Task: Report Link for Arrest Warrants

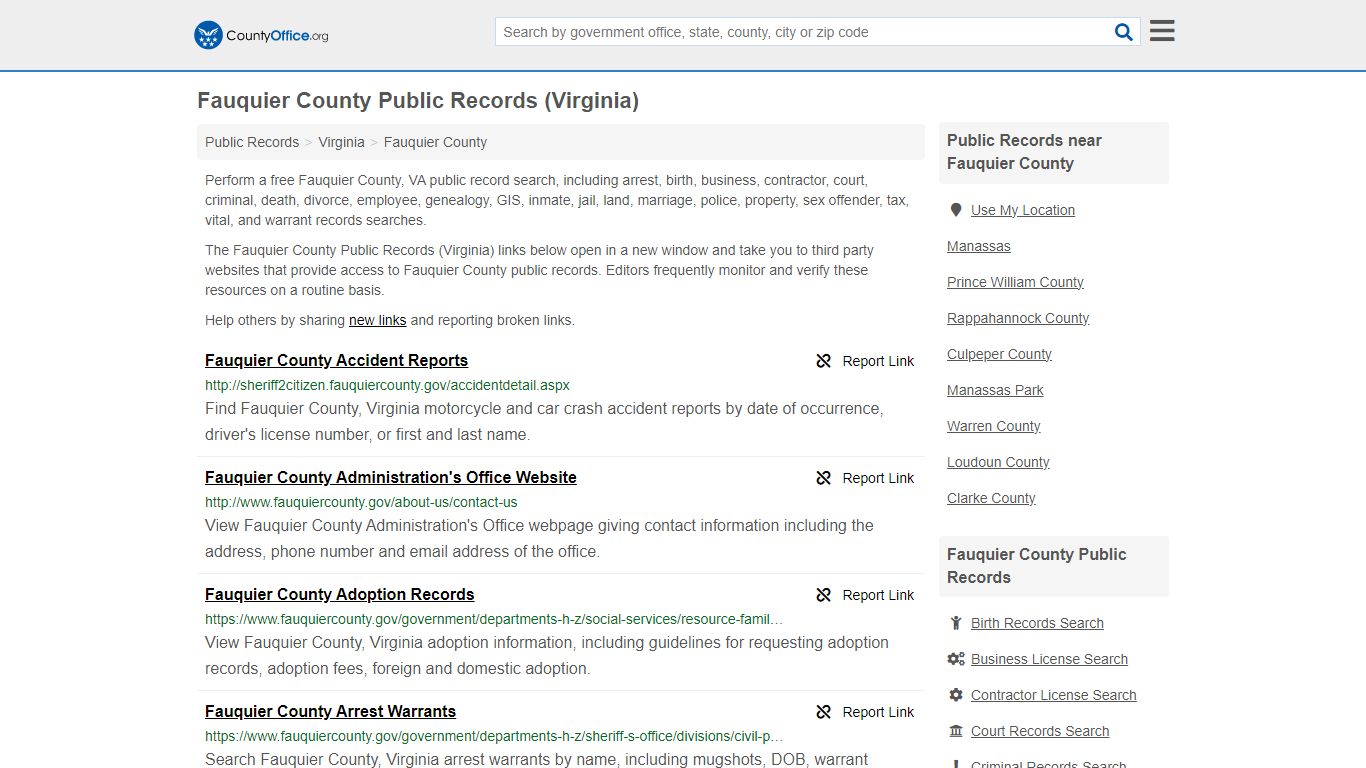Action: [x=878, y=712]
